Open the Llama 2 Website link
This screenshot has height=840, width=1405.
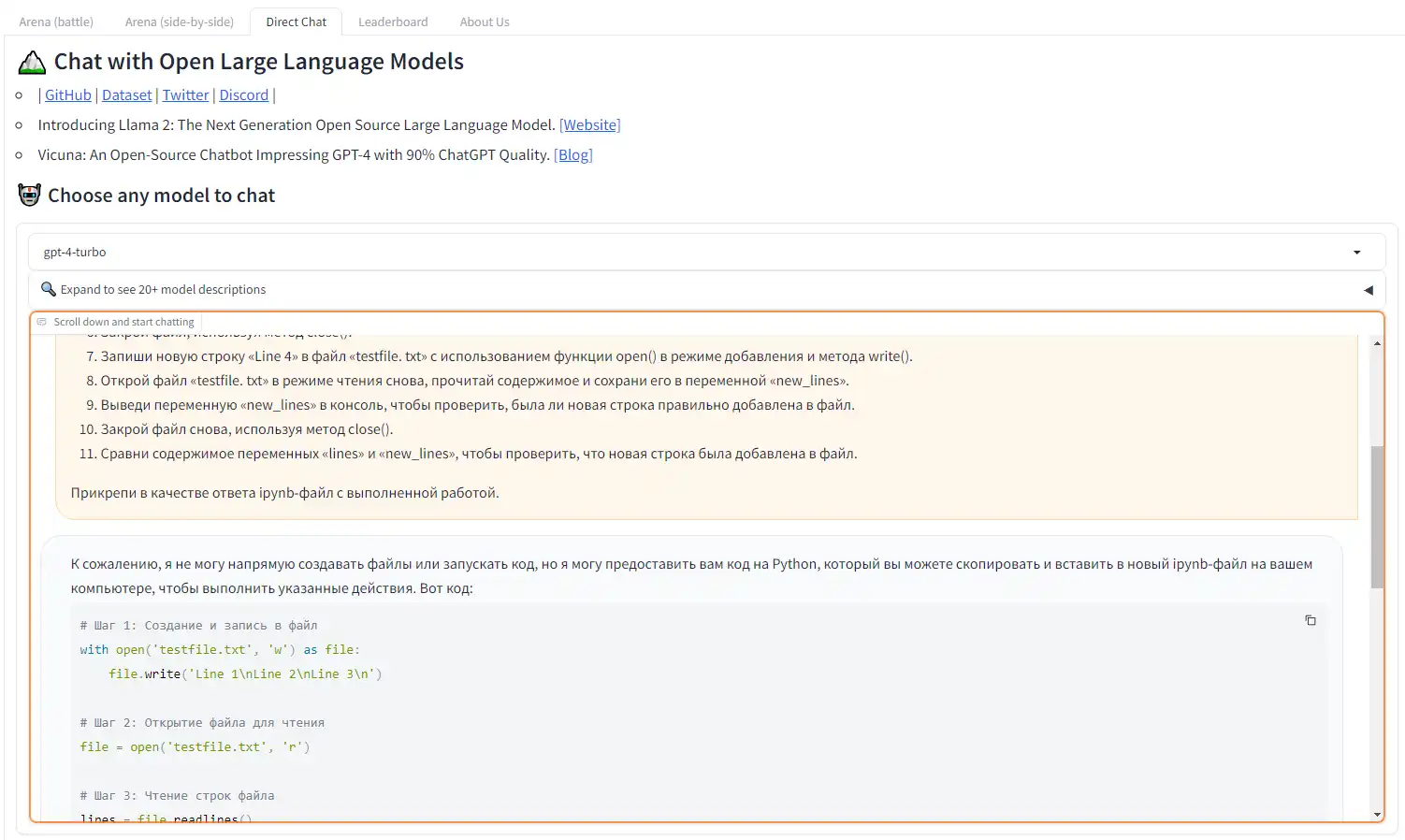(x=589, y=125)
